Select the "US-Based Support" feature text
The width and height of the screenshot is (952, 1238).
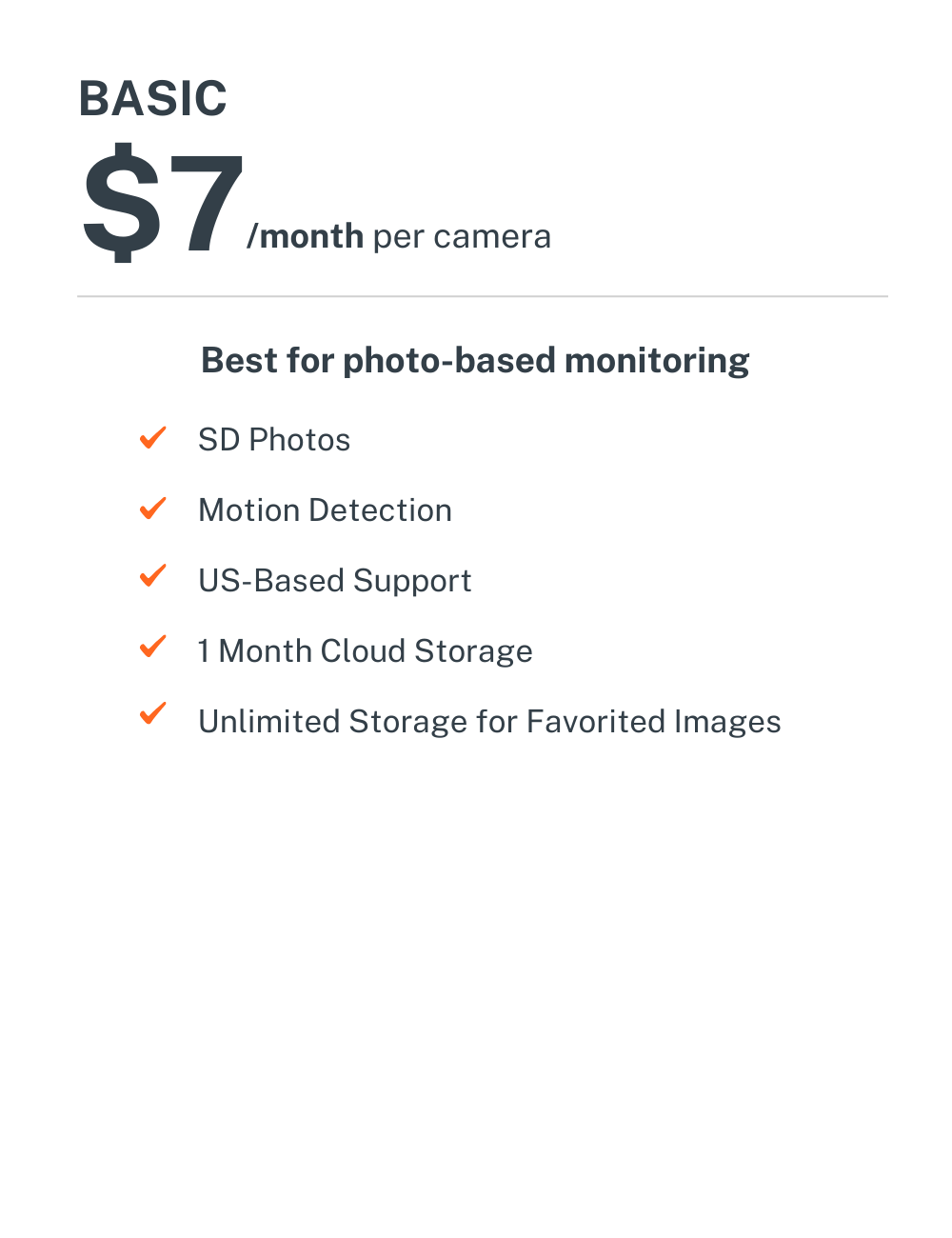tap(334, 581)
